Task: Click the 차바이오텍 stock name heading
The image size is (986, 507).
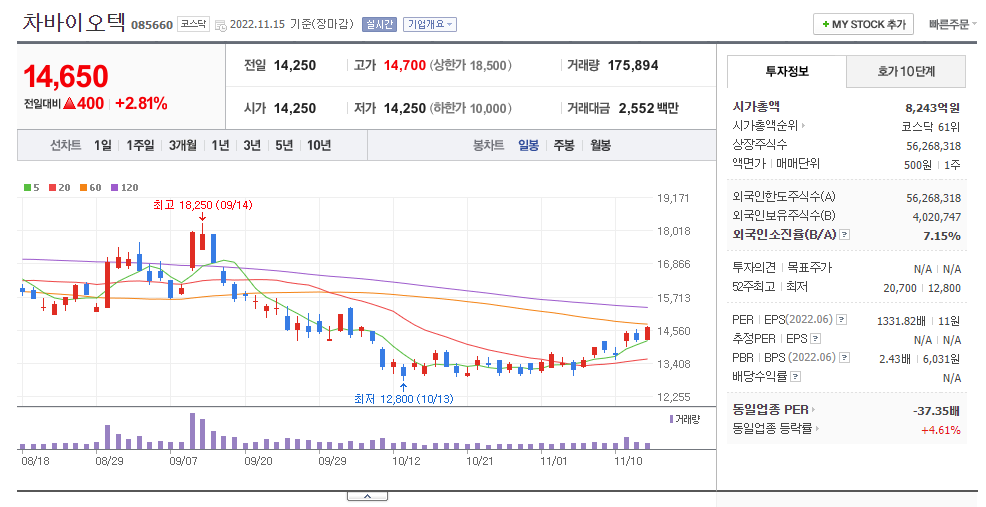Action: click(x=74, y=22)
